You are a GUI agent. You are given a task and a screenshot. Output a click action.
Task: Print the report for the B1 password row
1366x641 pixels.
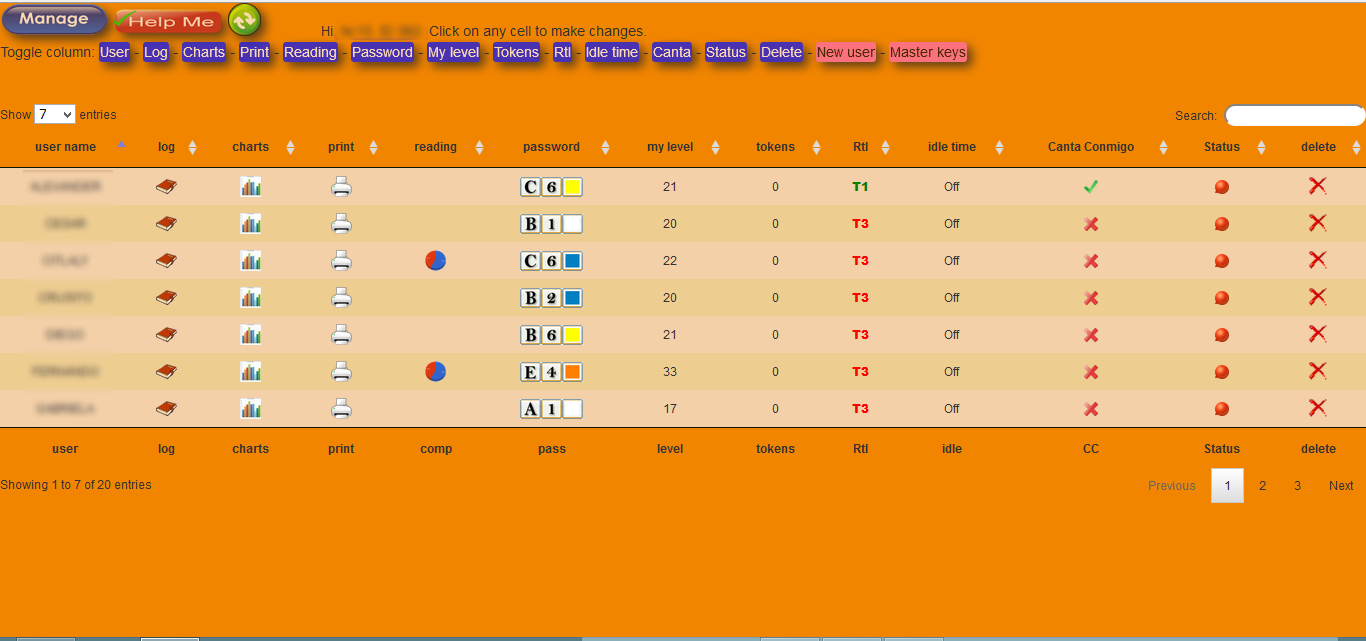coord(341,223)
